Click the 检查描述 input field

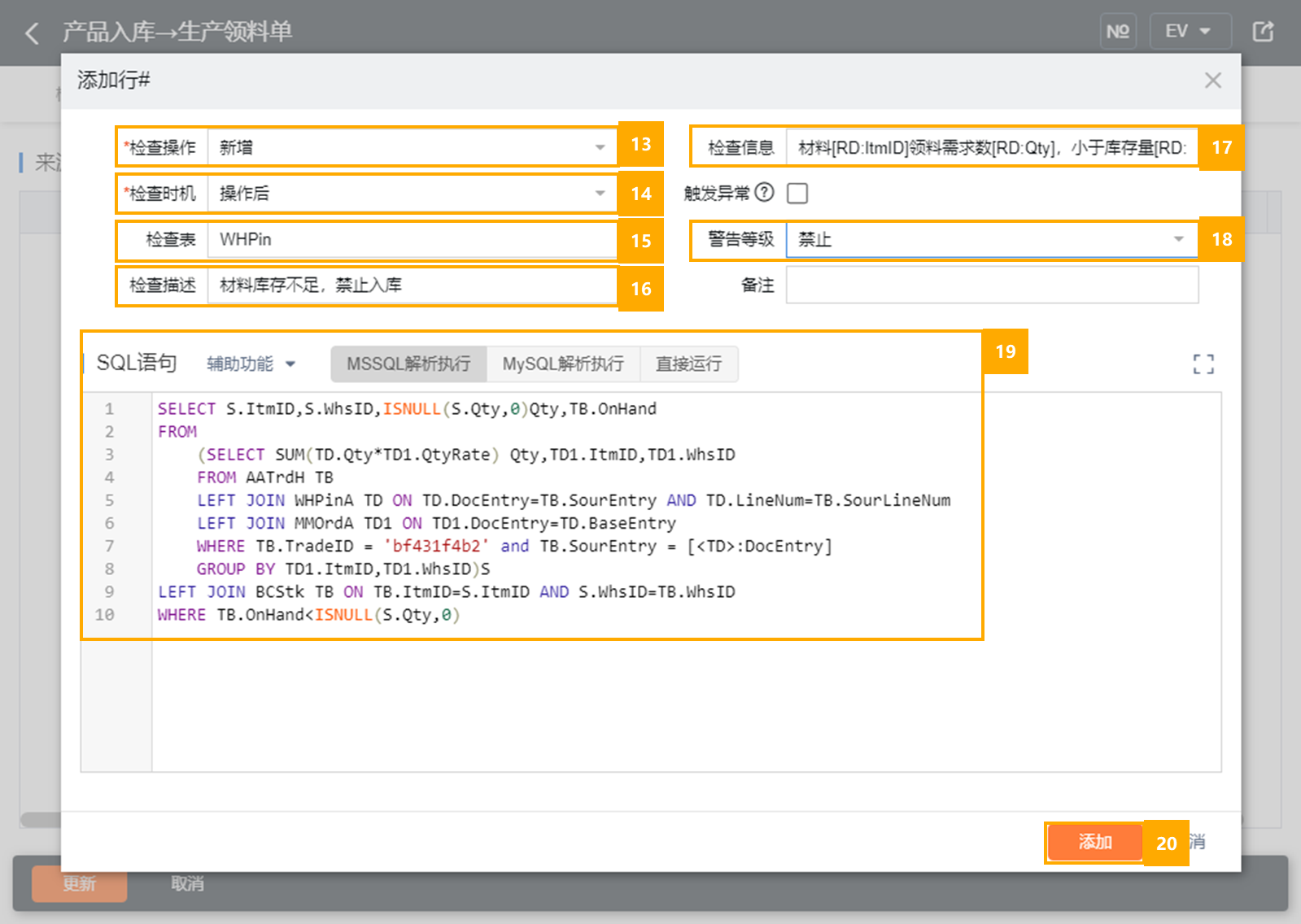(x=412, y=285)
